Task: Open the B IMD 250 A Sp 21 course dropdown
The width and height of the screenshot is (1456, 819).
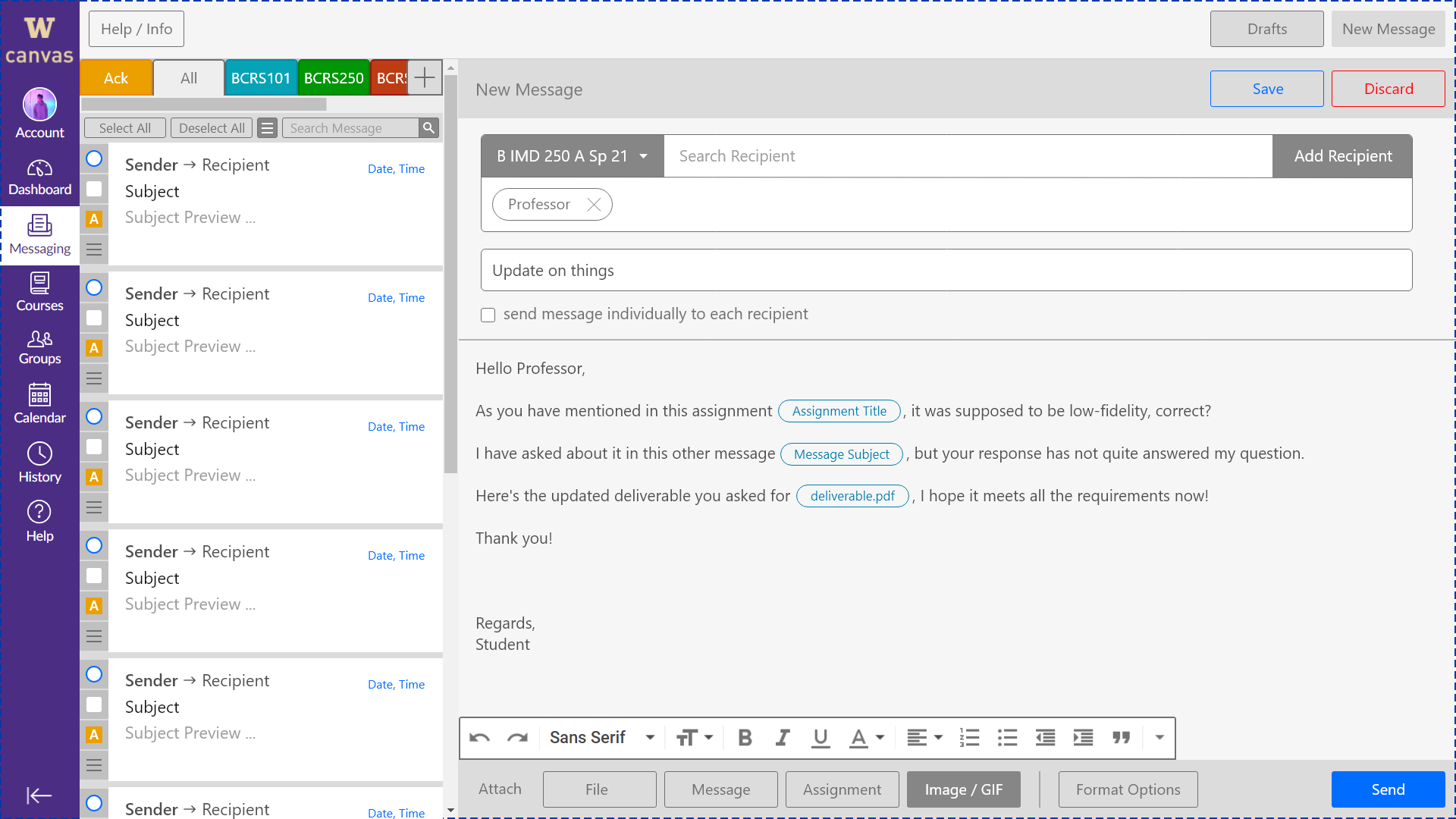Action: (573, 156)
